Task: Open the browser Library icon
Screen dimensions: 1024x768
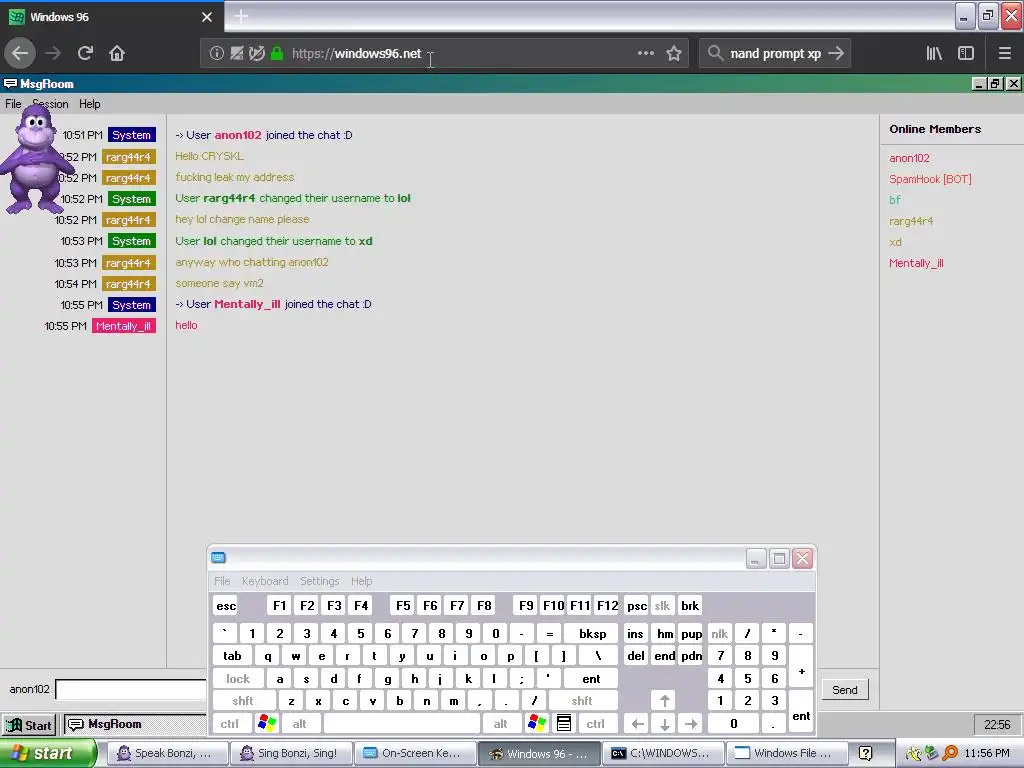Action: [934, 54]
